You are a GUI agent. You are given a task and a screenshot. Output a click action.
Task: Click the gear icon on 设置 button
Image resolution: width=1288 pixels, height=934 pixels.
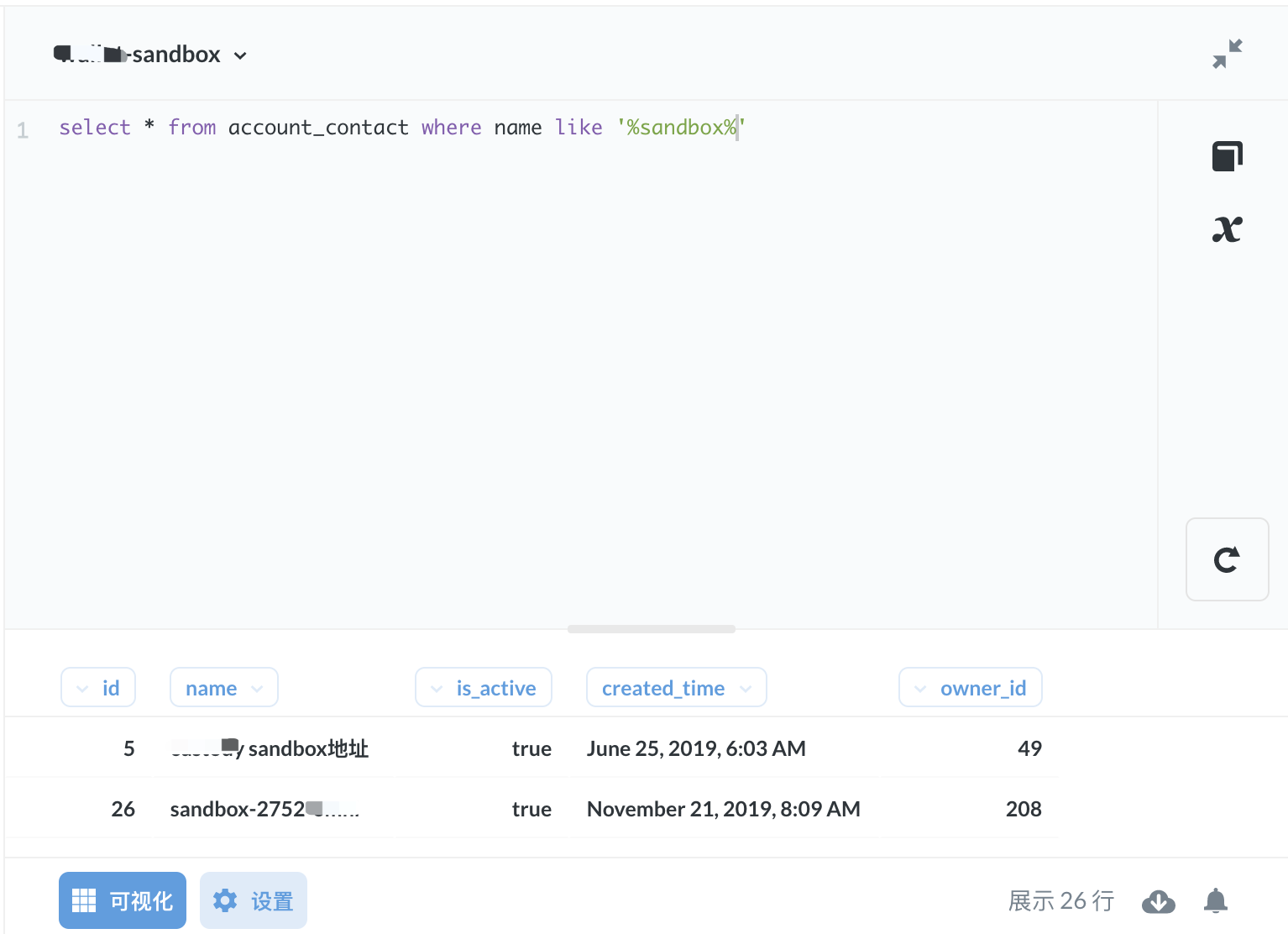click(x=224, y=900)
